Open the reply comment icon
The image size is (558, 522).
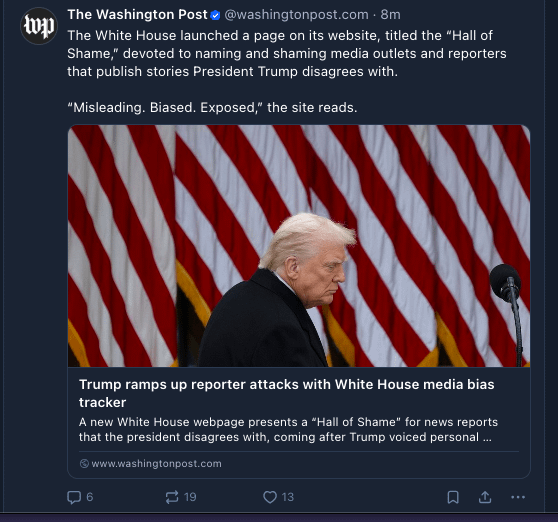74,497
